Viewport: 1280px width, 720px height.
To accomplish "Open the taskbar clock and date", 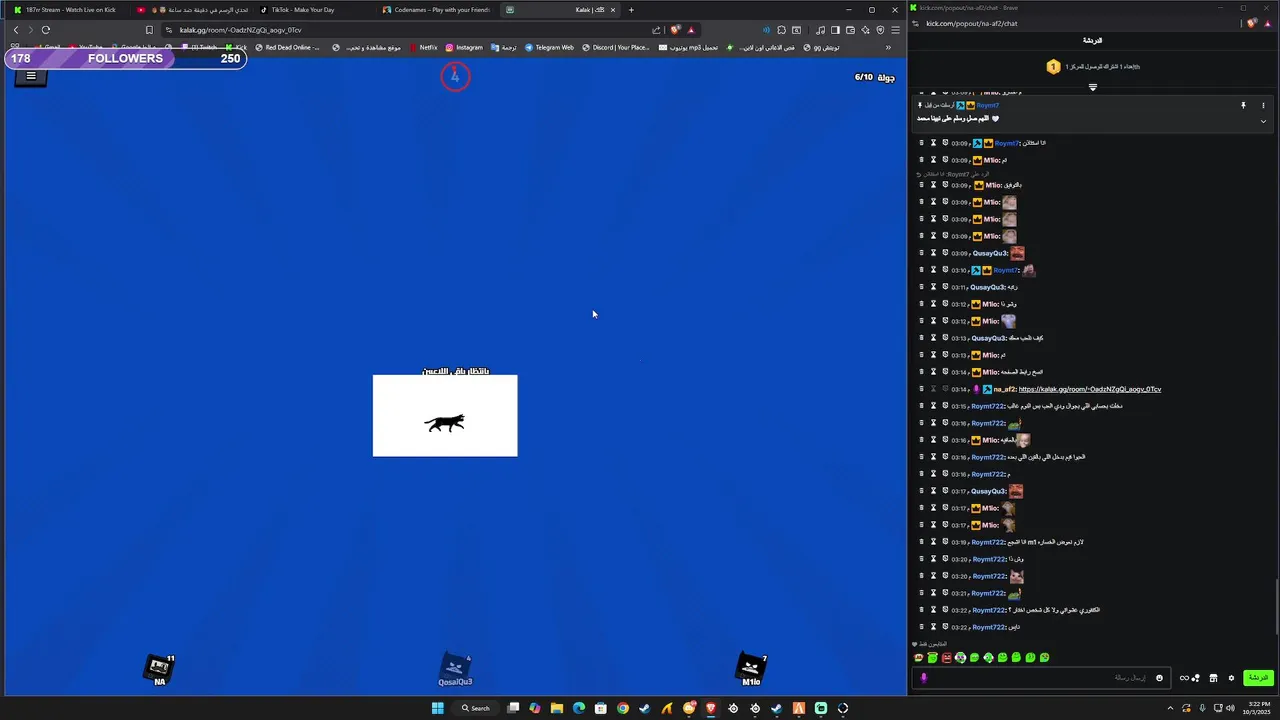I will point(1255,708).
